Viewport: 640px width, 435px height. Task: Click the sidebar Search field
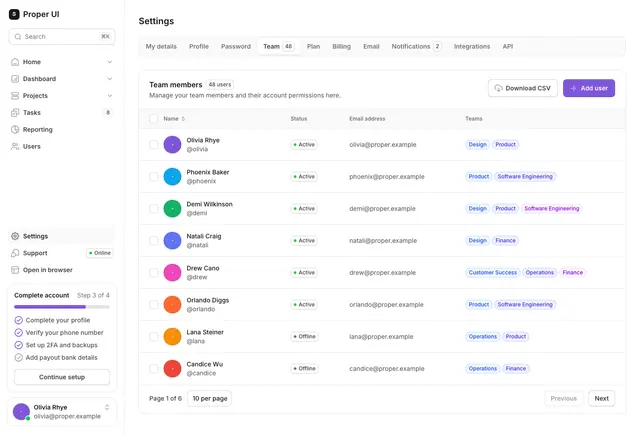(62, 37)
